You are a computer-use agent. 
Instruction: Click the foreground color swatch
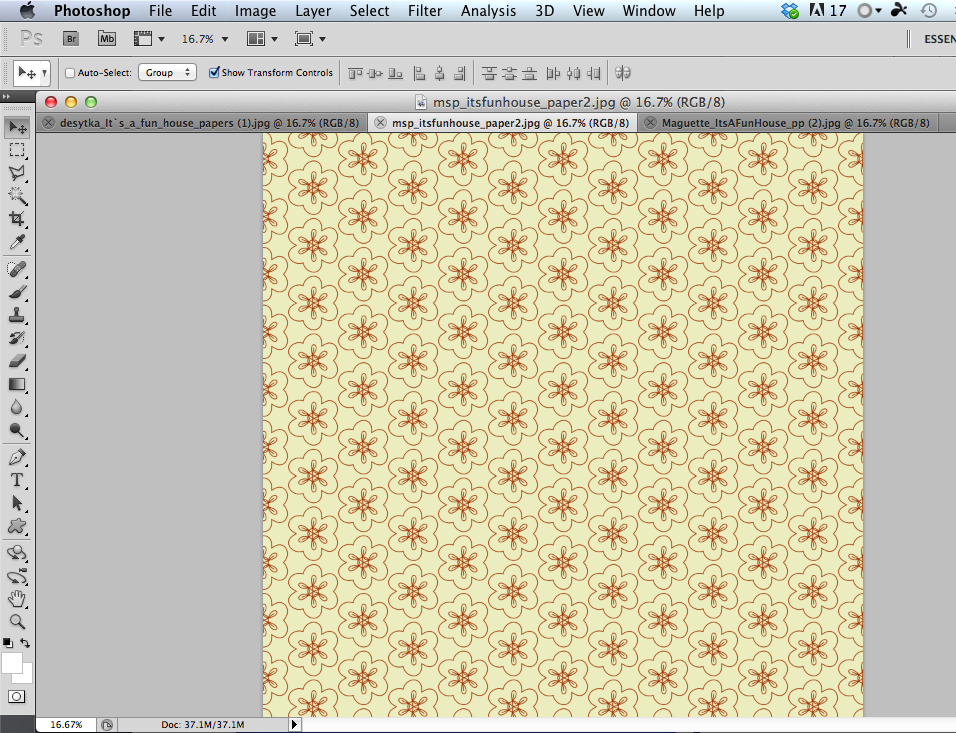point(14,663)
